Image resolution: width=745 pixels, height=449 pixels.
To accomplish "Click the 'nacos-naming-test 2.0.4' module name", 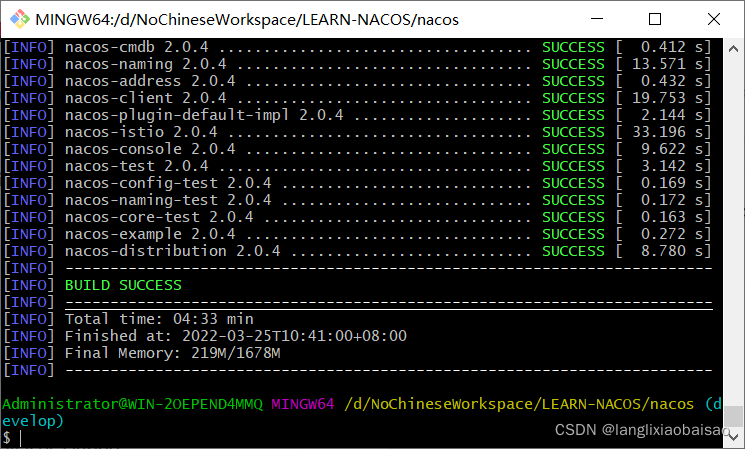I will tap(168, 200).
